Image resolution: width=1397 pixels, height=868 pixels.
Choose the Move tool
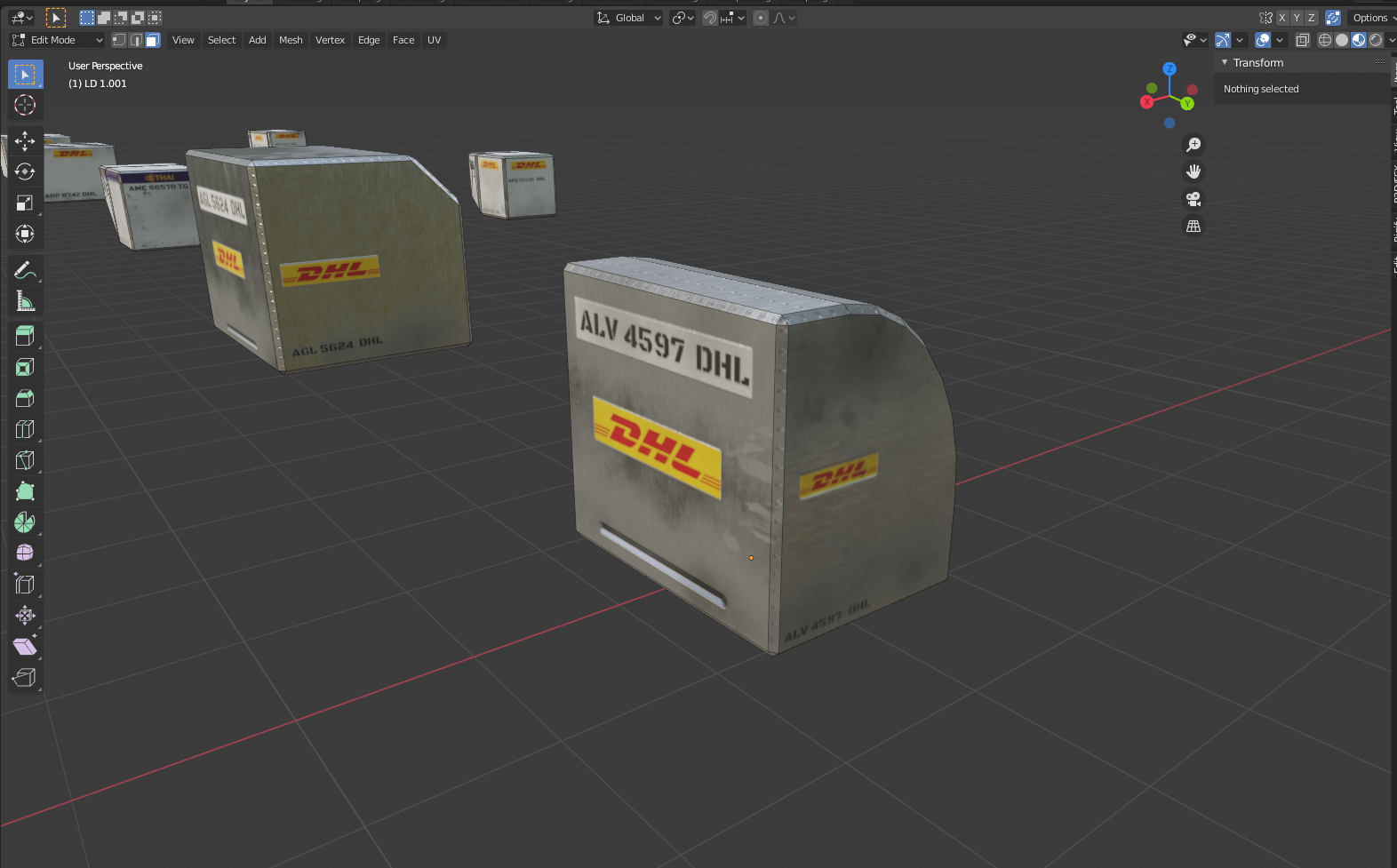[x=25, y=140]
